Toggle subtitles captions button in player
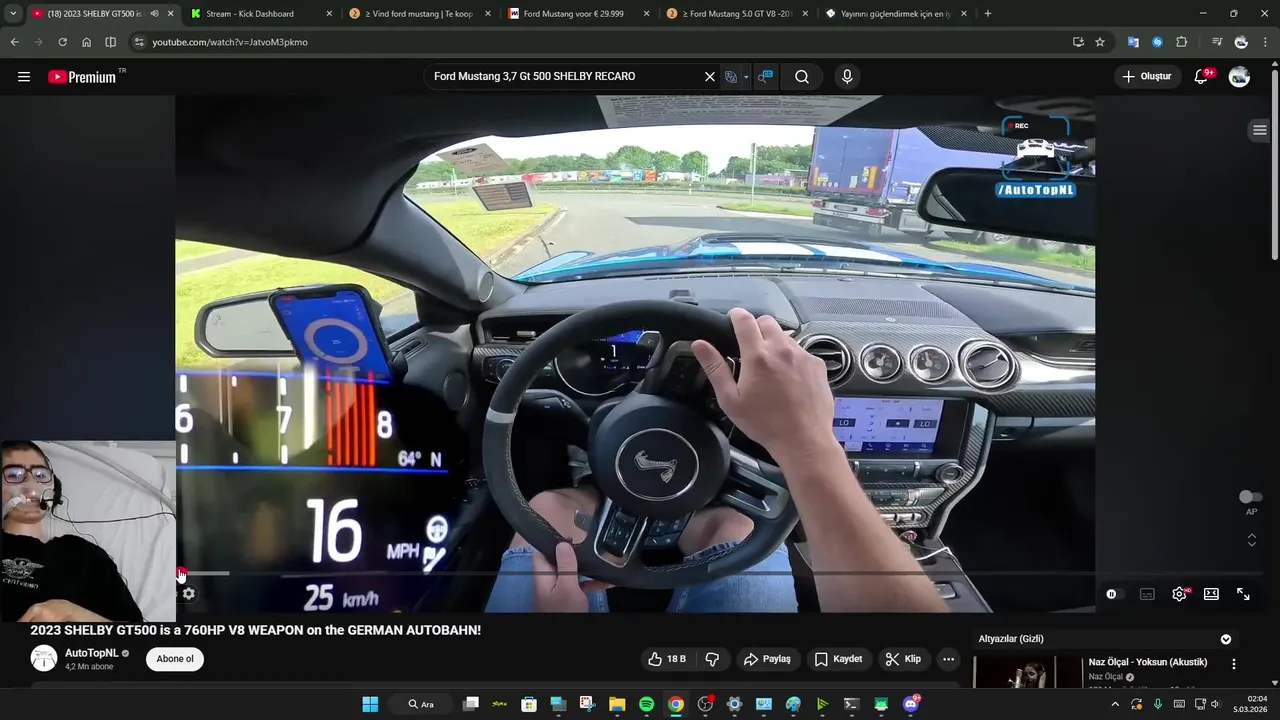This screenshot has width=1280, height=720. pos(1147,594)
